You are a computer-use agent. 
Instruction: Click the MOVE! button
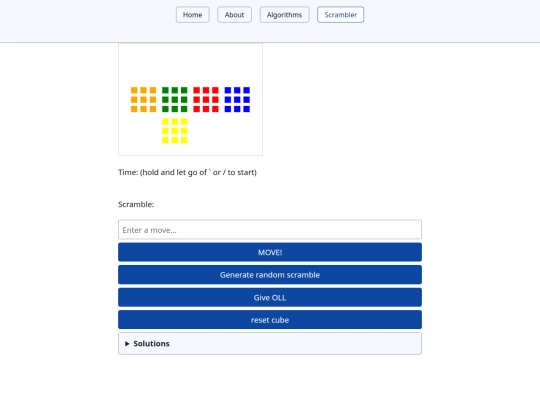(270, 252)
